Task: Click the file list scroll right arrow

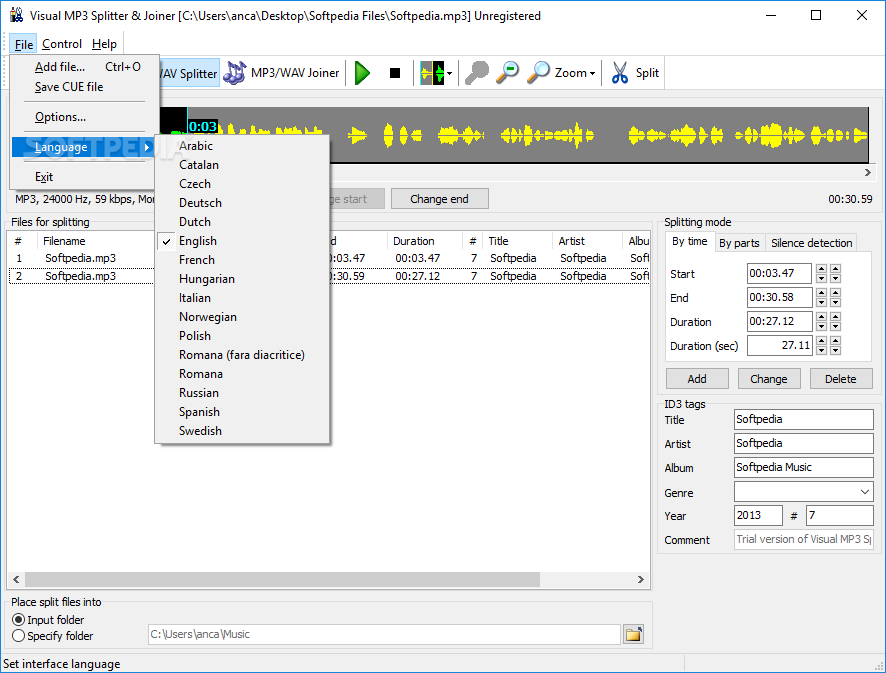Action: point(641,579)
